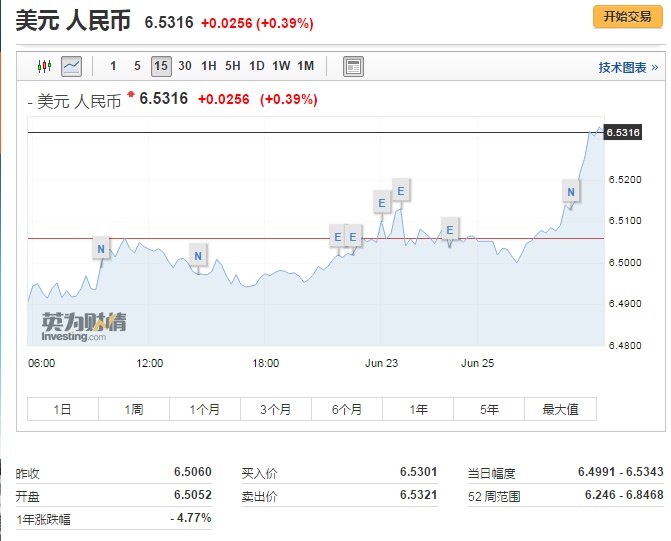Click the E marker below the red line

point(449,230)
